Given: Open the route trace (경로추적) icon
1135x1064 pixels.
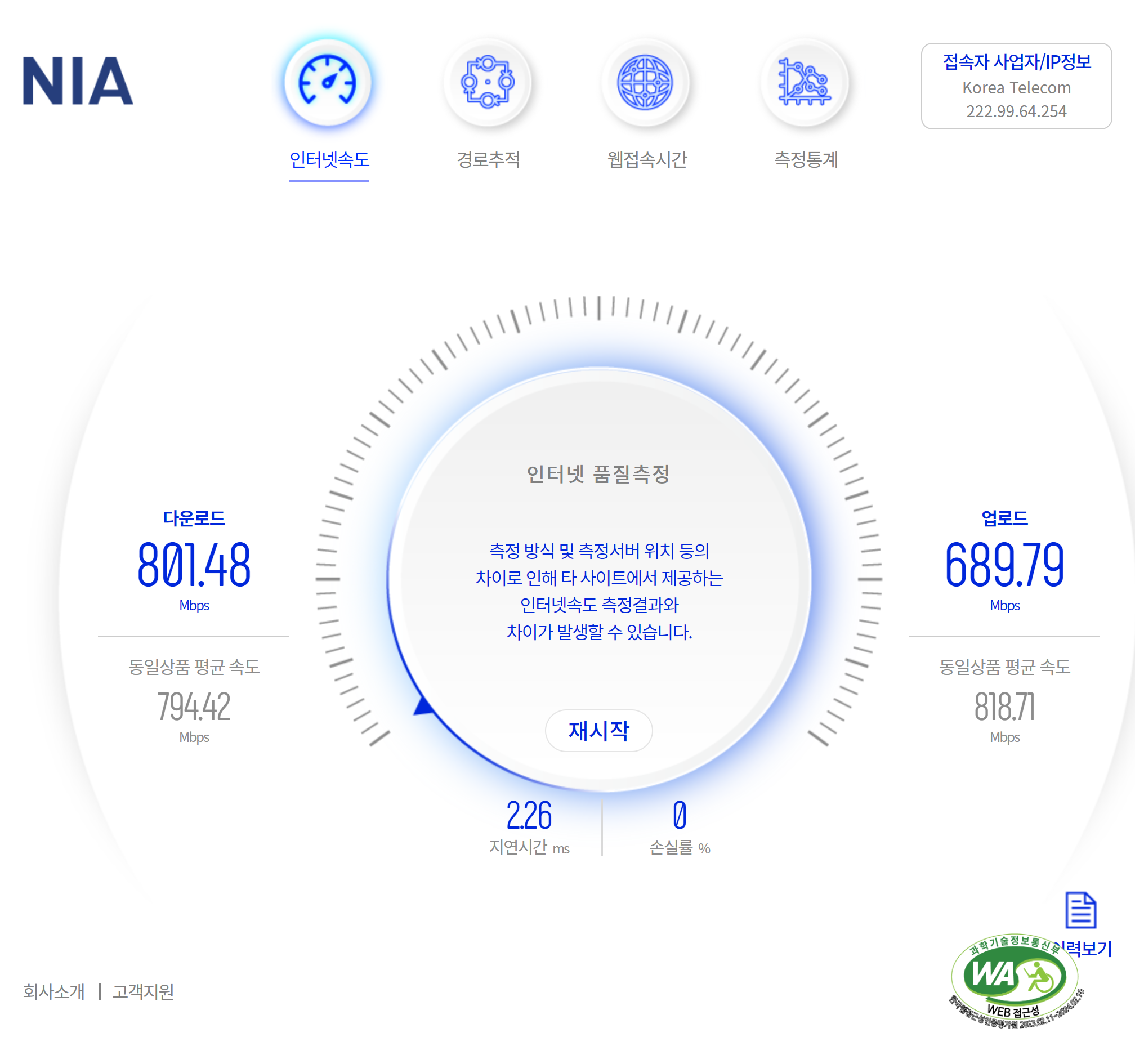Looking at the screenshot, I should point(488,82).
